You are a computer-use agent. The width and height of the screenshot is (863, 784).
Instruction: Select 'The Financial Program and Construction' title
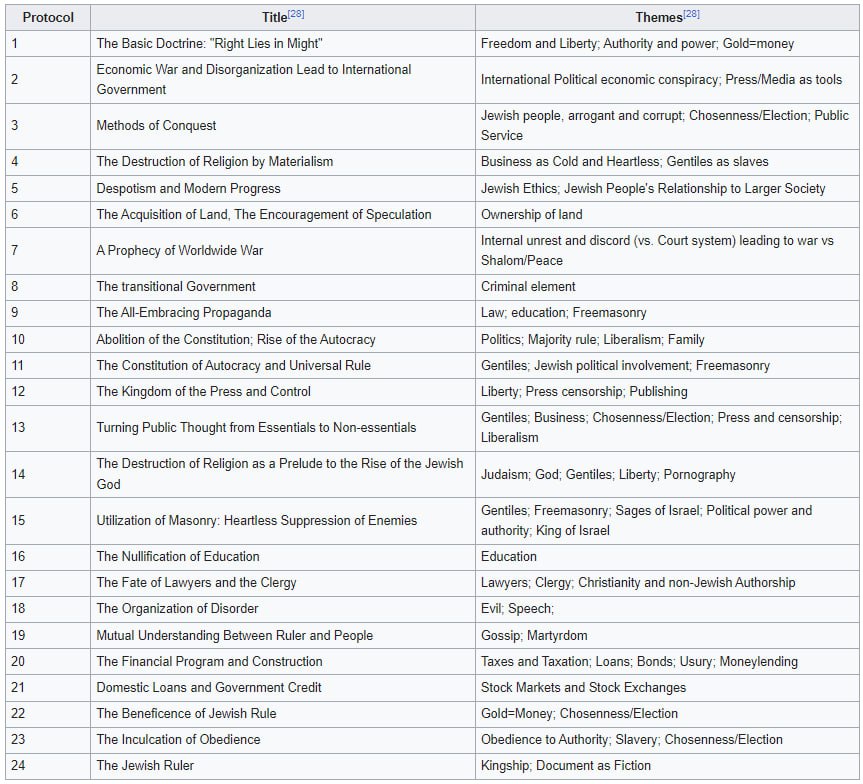click(209, 661)
